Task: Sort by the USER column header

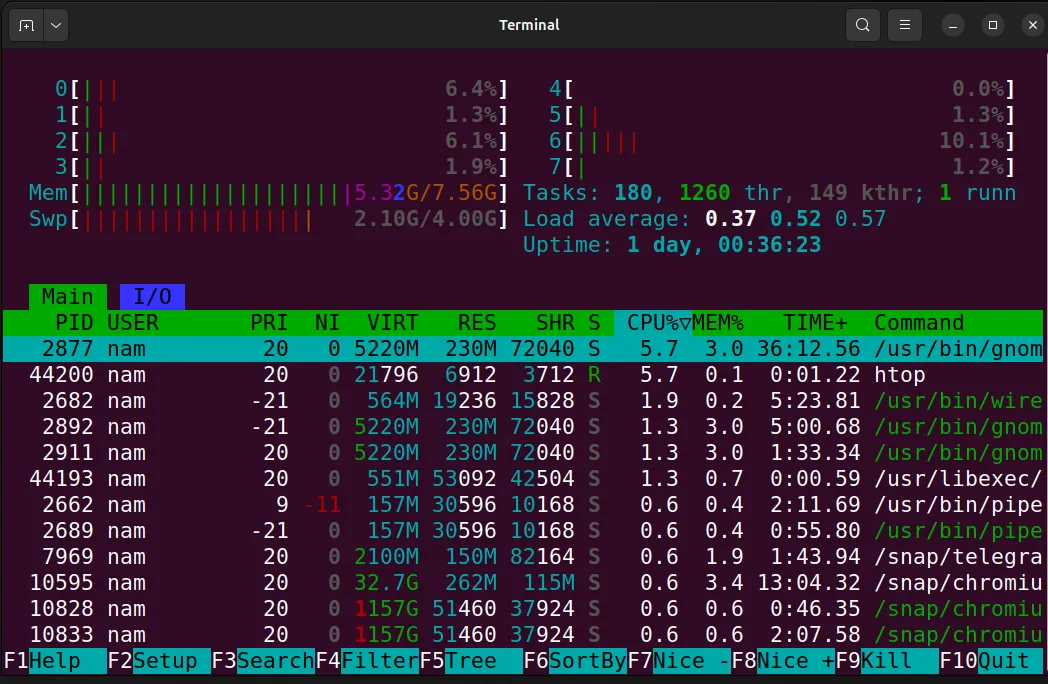Action: [x=133, y=323]
